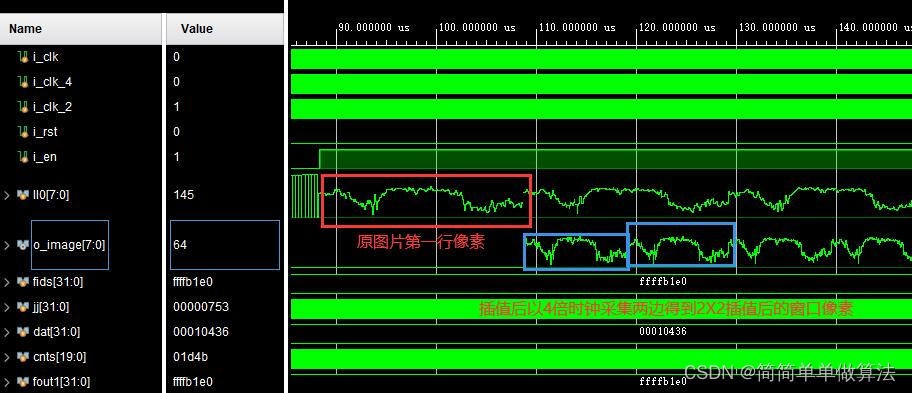Expand the fids[31:0] bus
The height and width of the screenshot is (393, 912).
coord(7,282)
